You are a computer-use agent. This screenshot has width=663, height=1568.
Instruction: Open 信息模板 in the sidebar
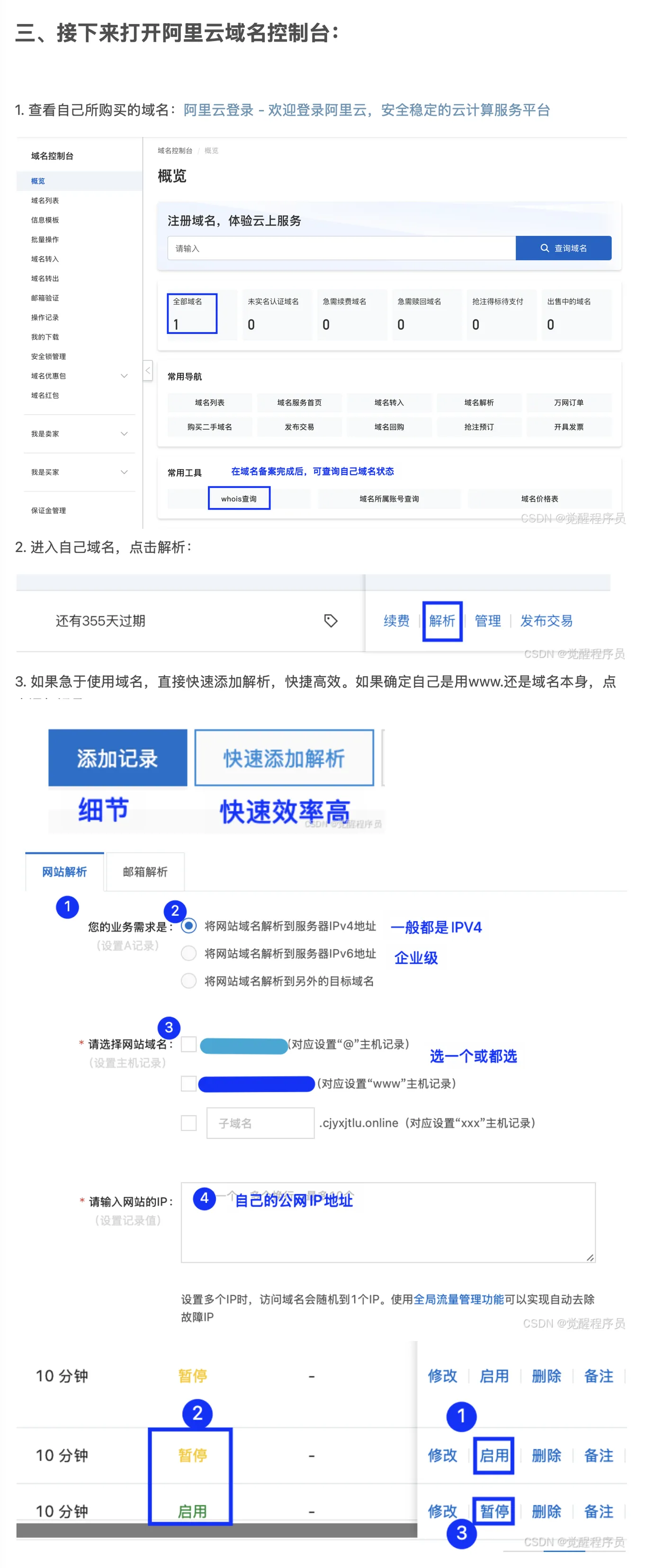[45, 220]
